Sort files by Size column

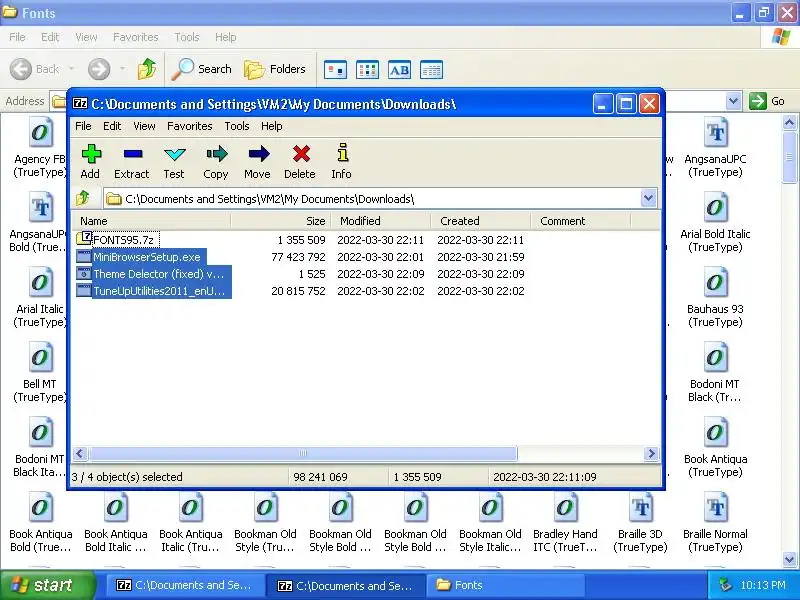[281, 221]
